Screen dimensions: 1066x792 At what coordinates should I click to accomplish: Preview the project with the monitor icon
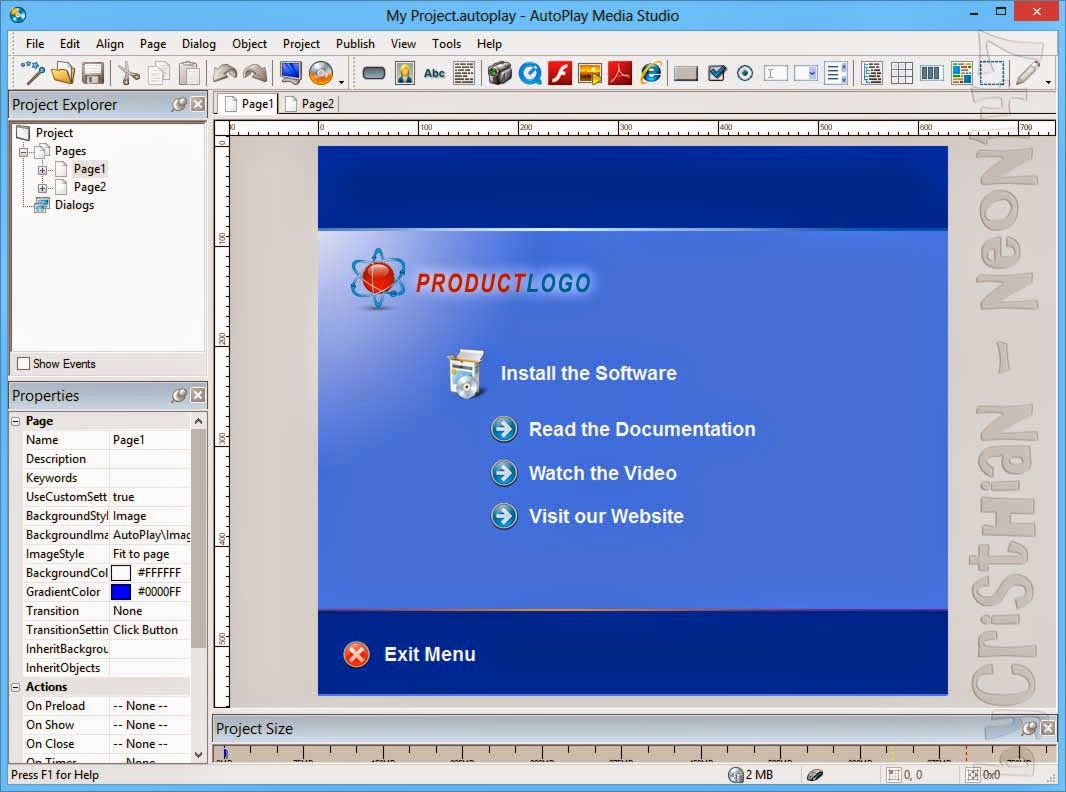pos(291,73)
